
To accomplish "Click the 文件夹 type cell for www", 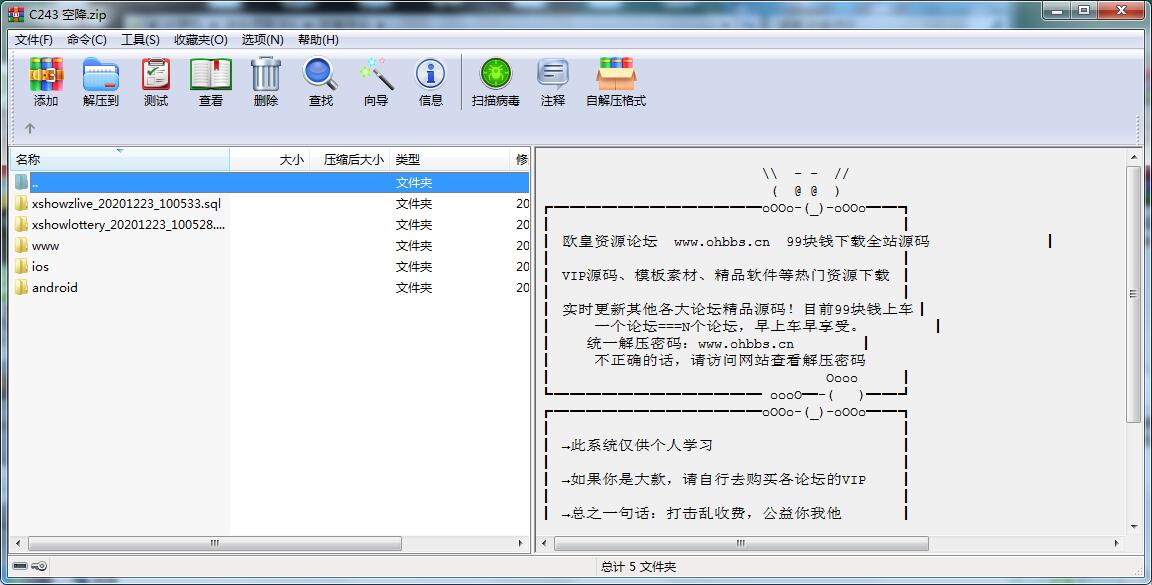I will click(x=414, y=245).
